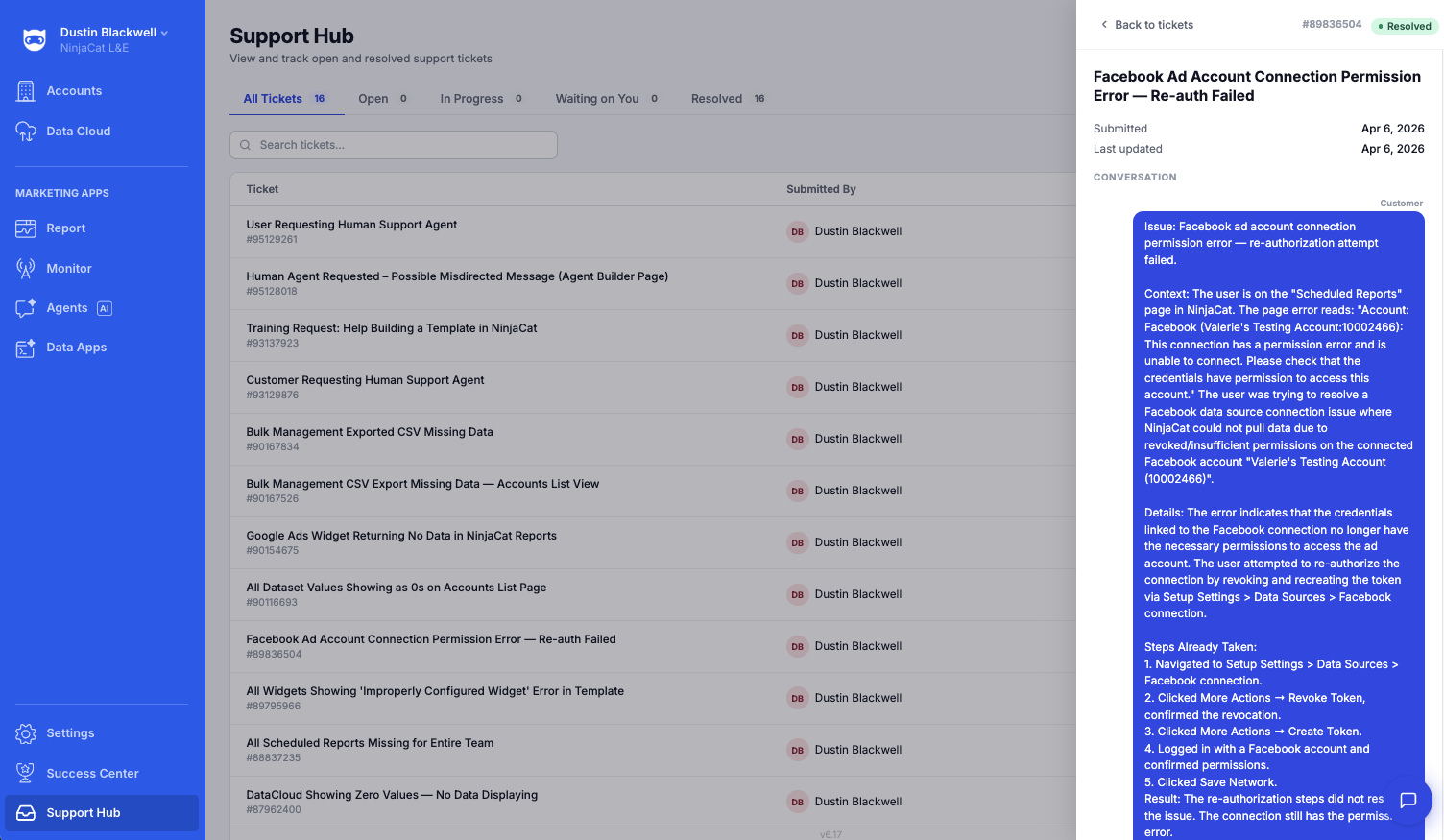Image resolution: width=1444 pixels, height=840 pixels.
Task: Click ticket number #89836504 in panel header
Action: pyautogui.click(x=1332, y=25)
